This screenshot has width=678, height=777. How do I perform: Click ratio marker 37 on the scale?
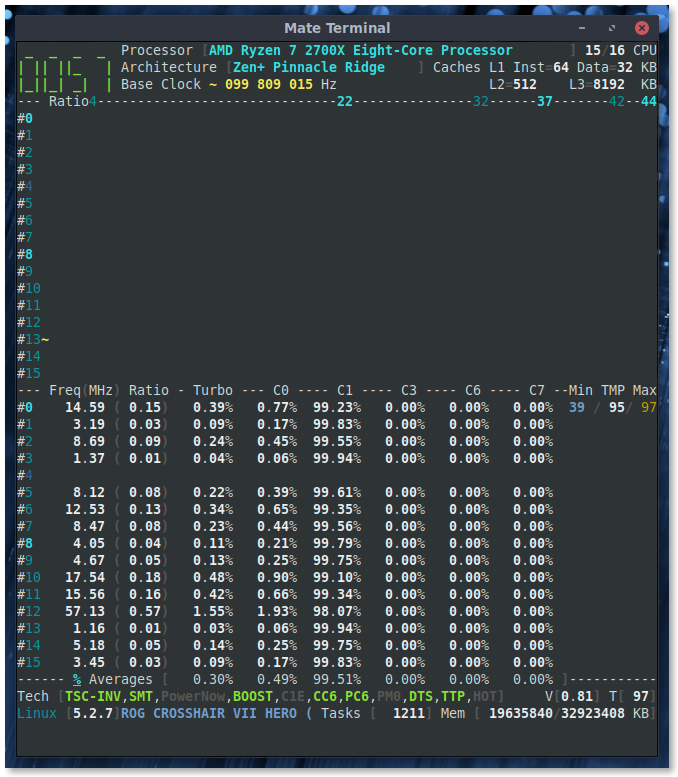point(545,102)
